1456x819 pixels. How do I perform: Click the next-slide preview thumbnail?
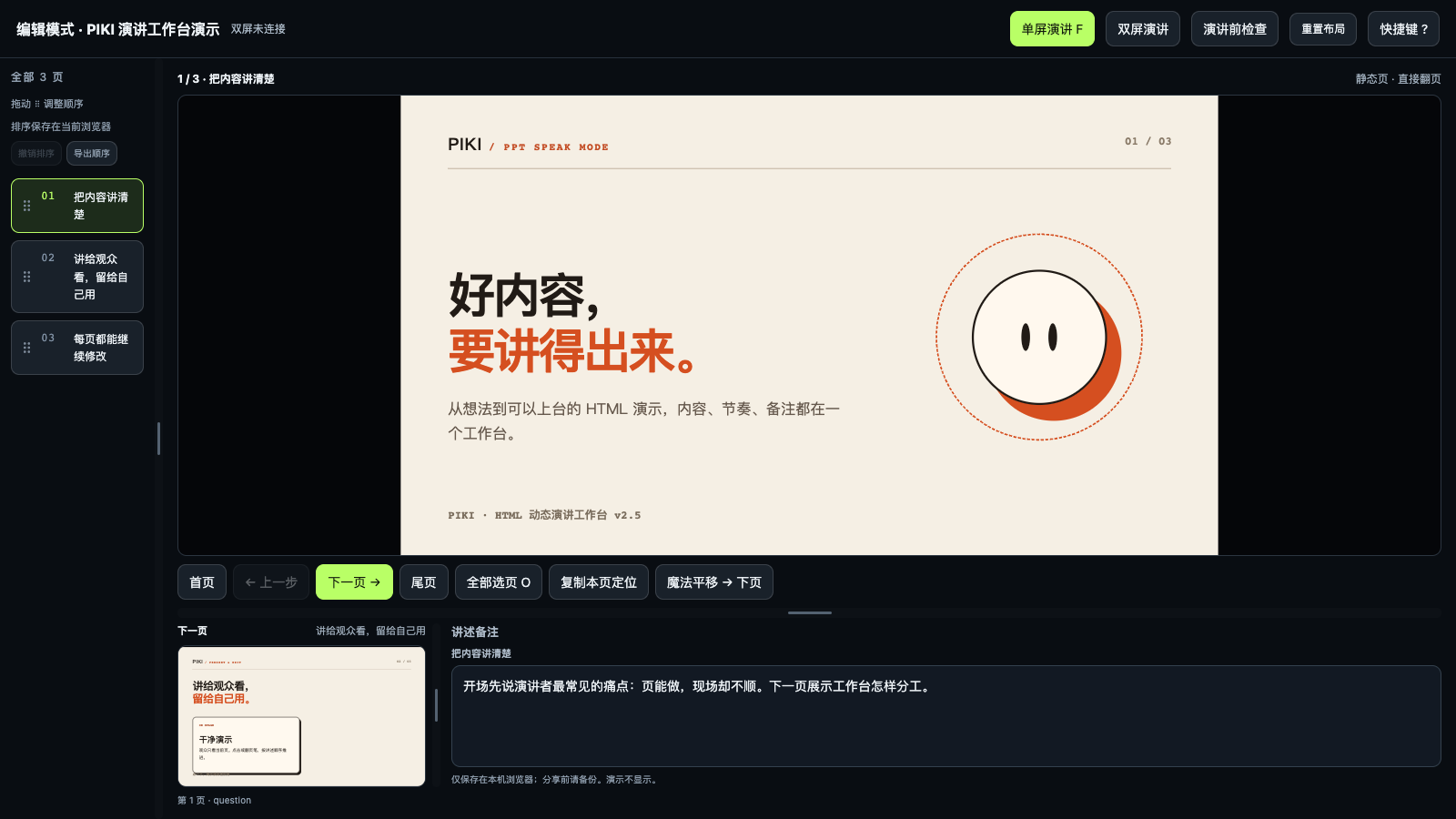[301, 716]
